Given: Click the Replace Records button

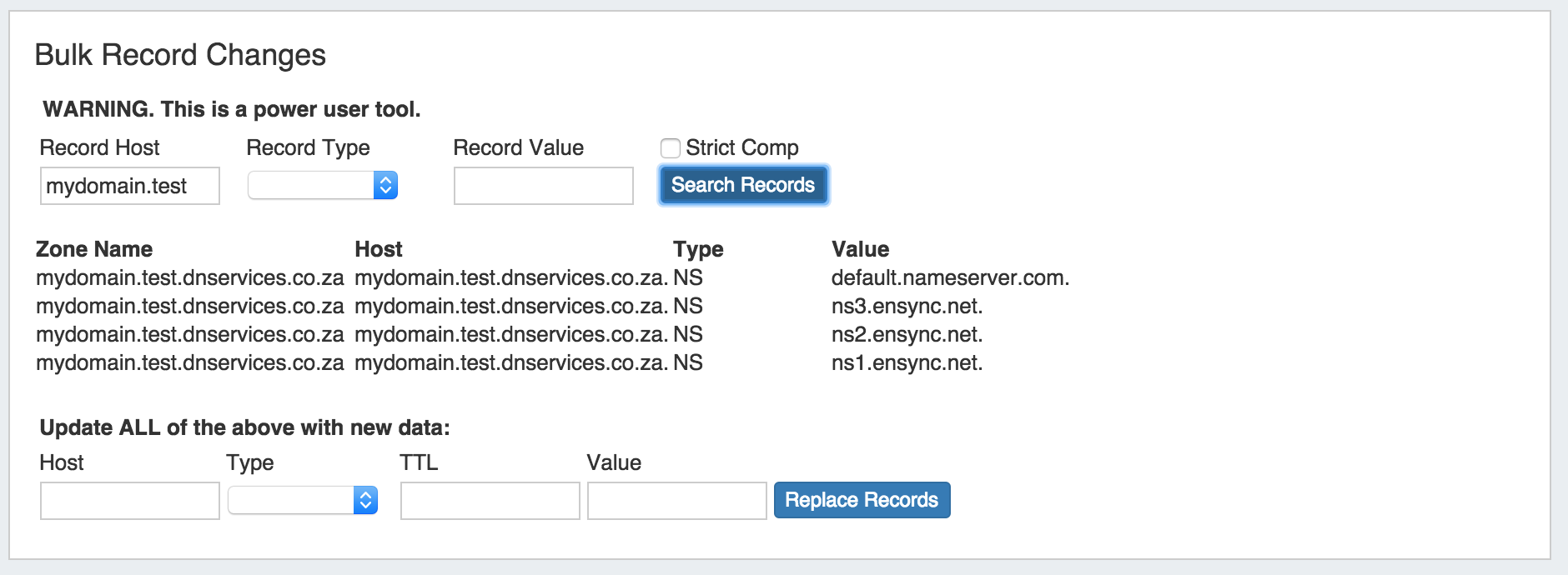Looking at the screenshot, I should [x=862, y=500].
